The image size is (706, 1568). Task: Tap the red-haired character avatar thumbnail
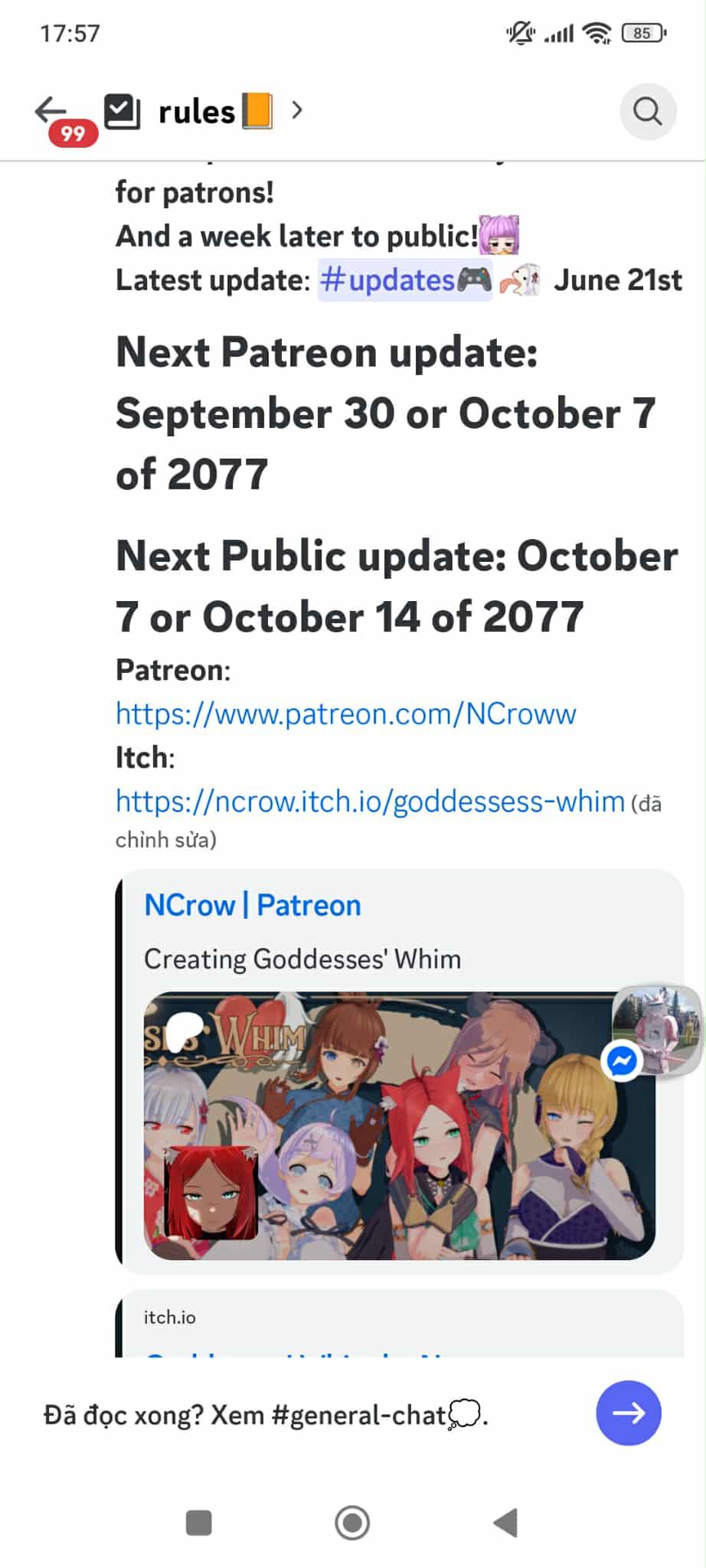pyautogui.click(x=211, y=1193)
